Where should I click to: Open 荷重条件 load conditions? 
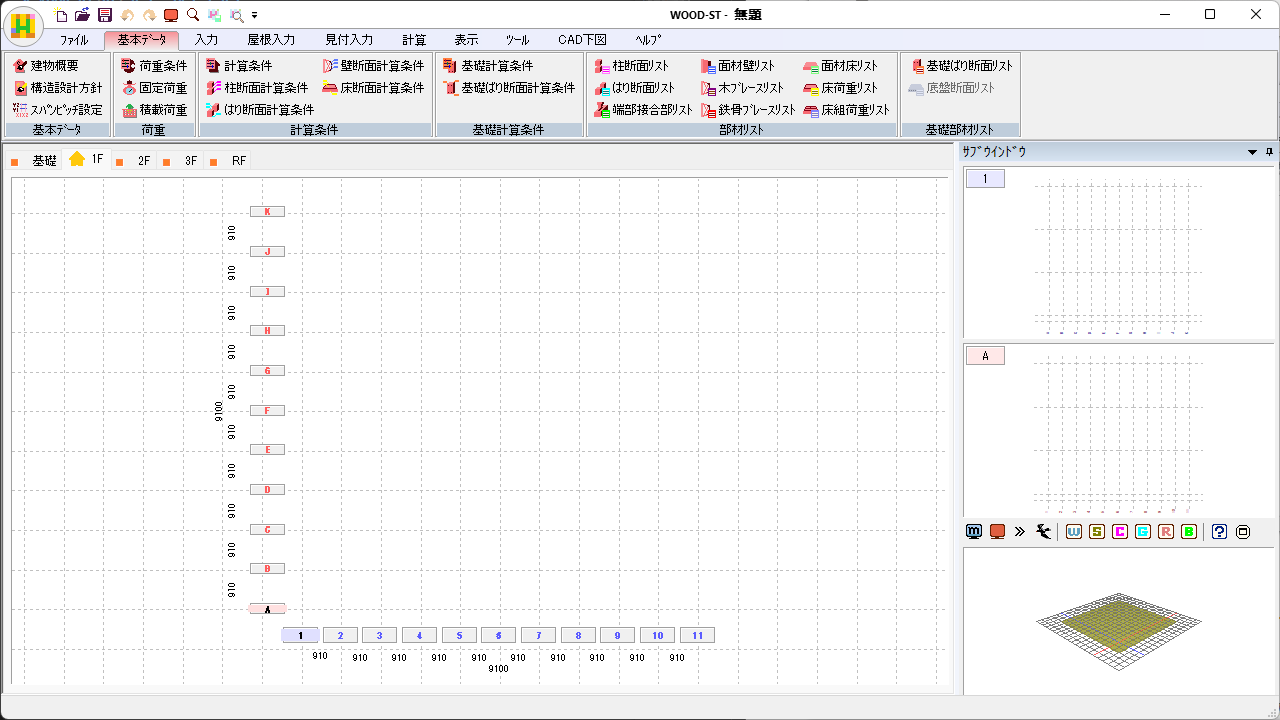coord(154,66)
